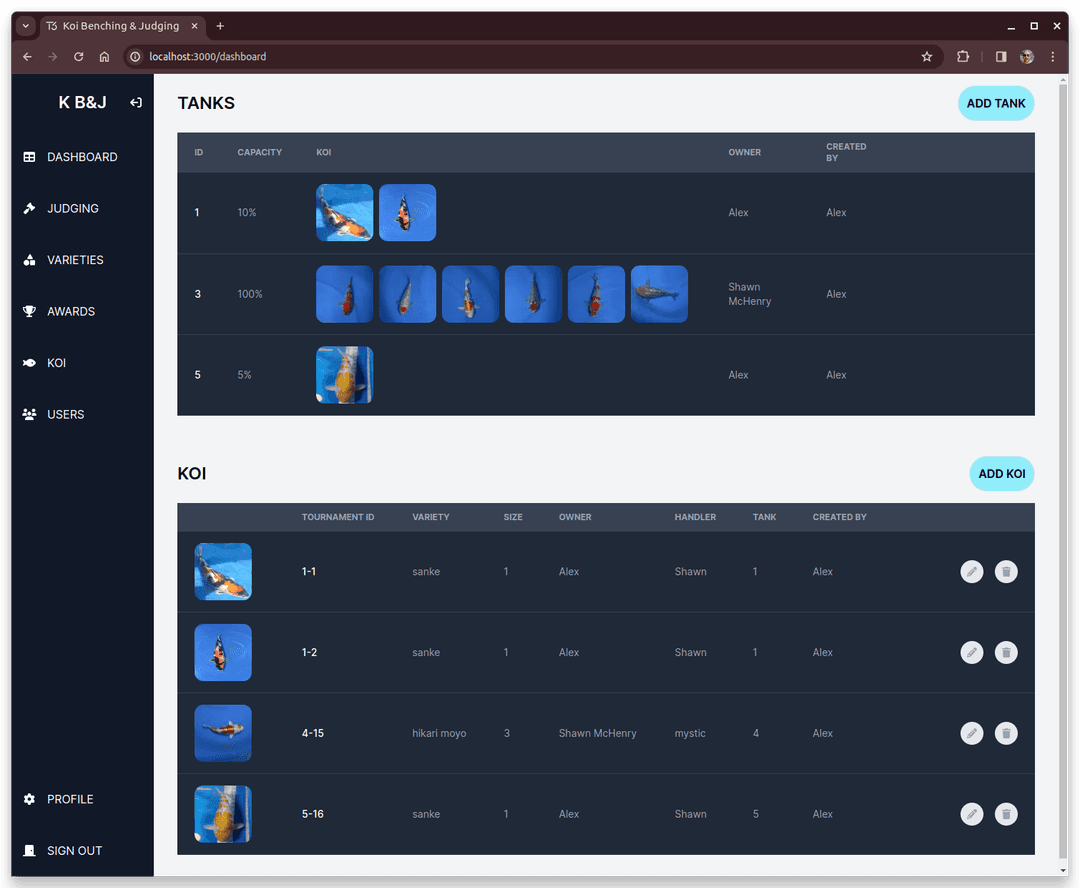Screen dimensions: 1080x888
Task: Delete koi 1-2 with the trash icon
Action: coord(1006,652)
